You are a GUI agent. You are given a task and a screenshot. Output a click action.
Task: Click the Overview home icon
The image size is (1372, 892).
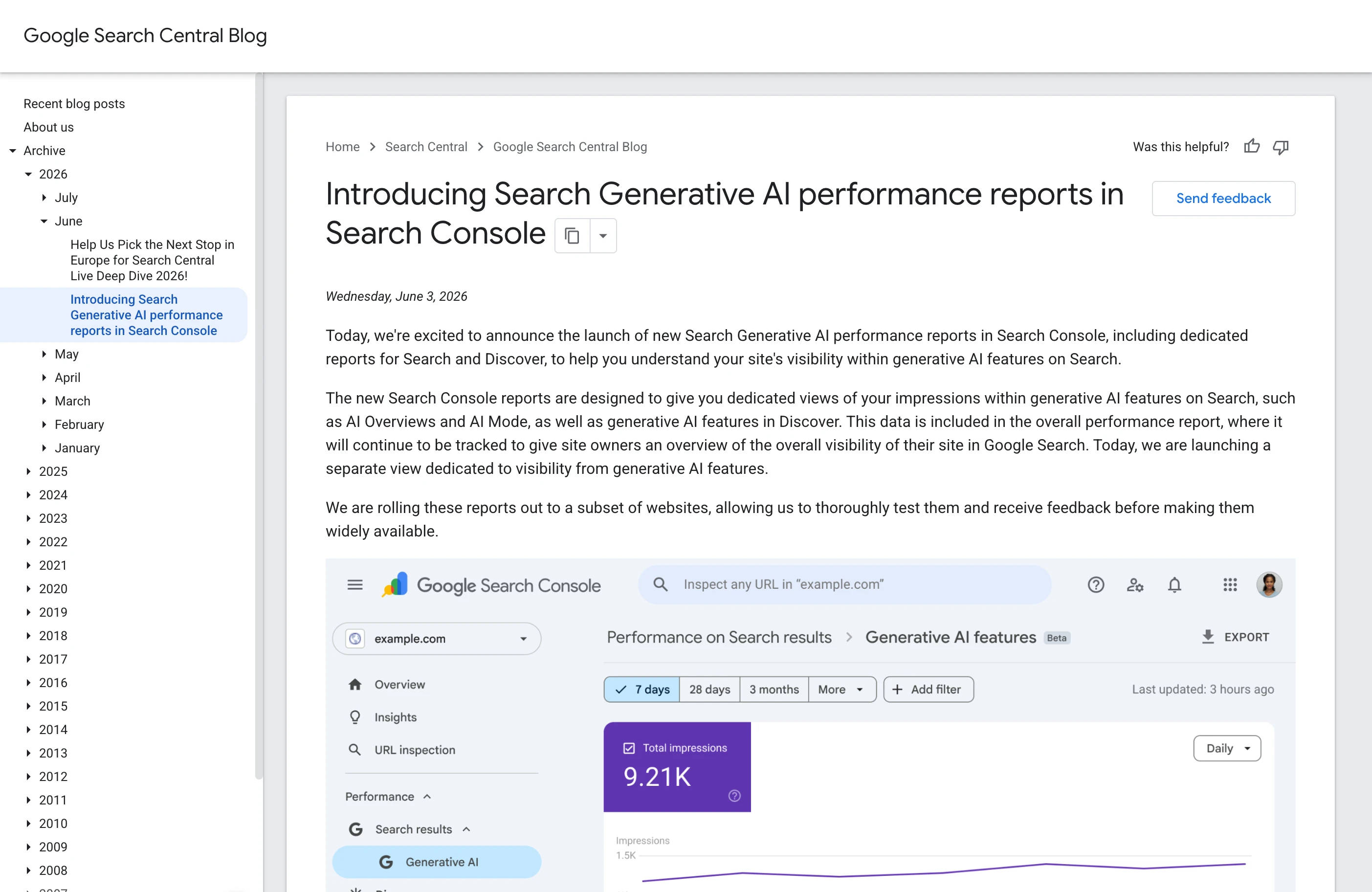click(x=355, y=684)
